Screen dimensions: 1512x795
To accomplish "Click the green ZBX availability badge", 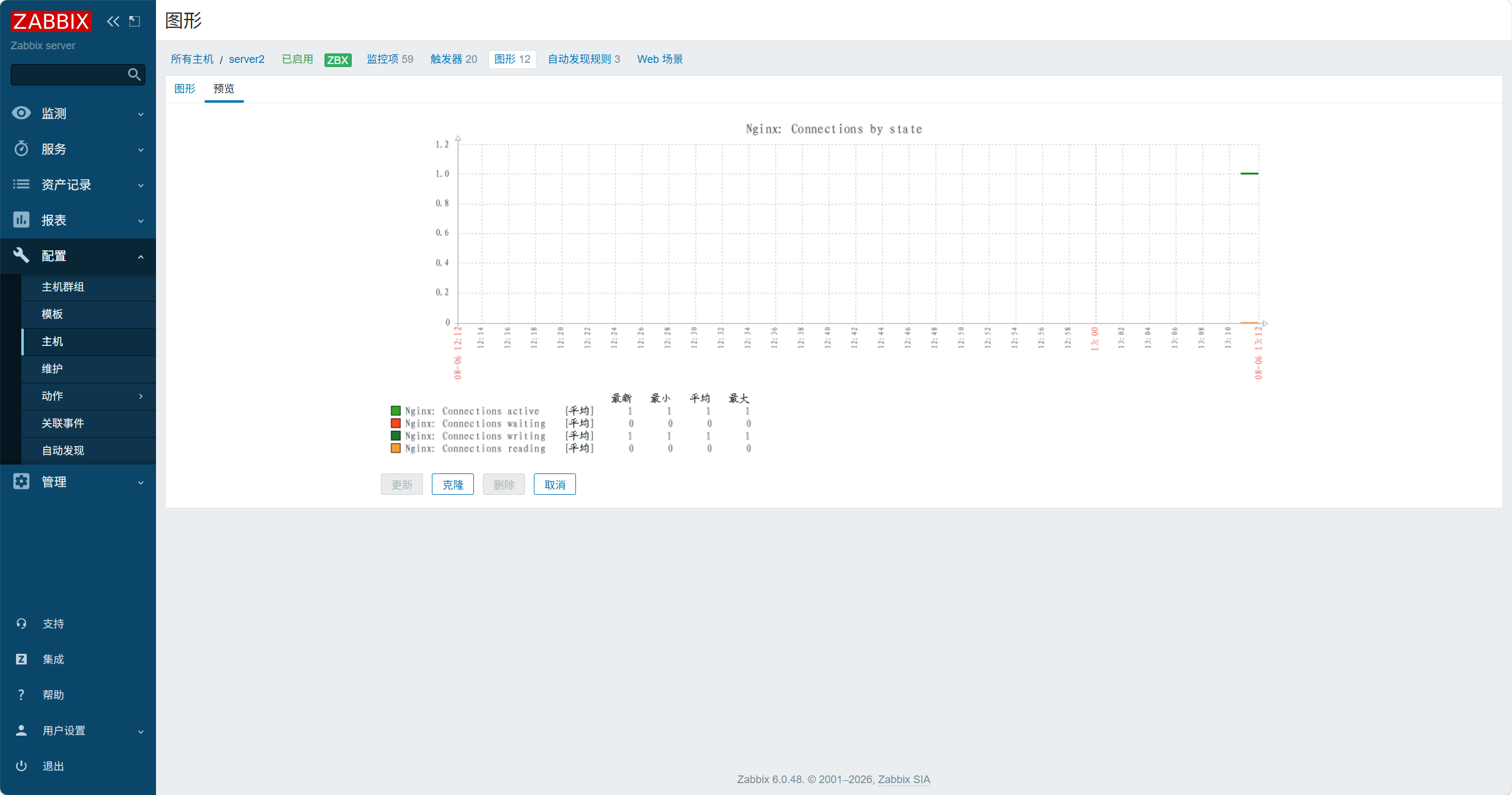I will pos(338,60).
